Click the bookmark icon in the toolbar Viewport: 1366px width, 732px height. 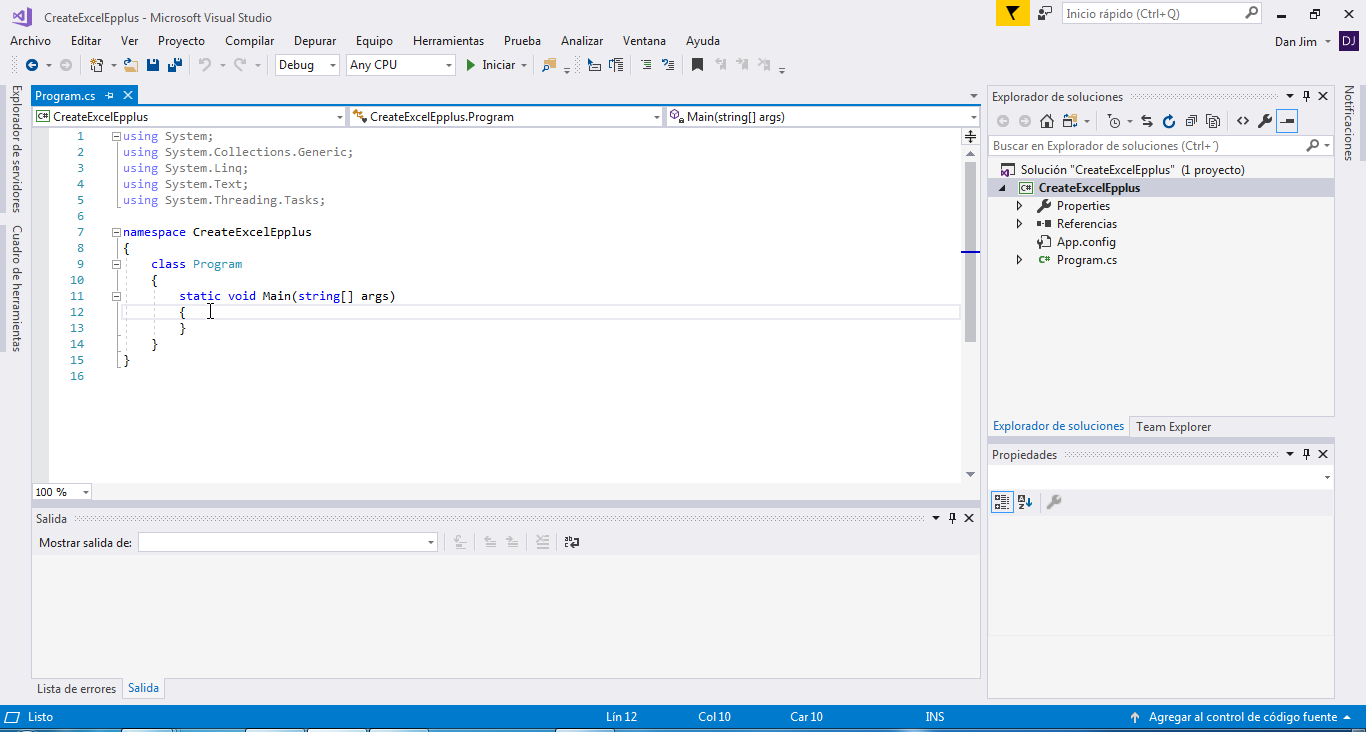[x=697, y=65]
